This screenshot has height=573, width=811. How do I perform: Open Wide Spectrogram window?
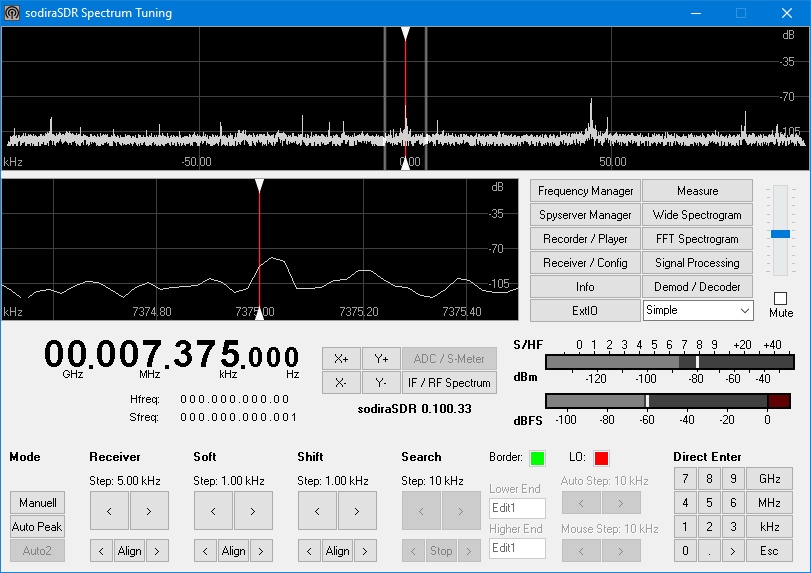[697, 215]
